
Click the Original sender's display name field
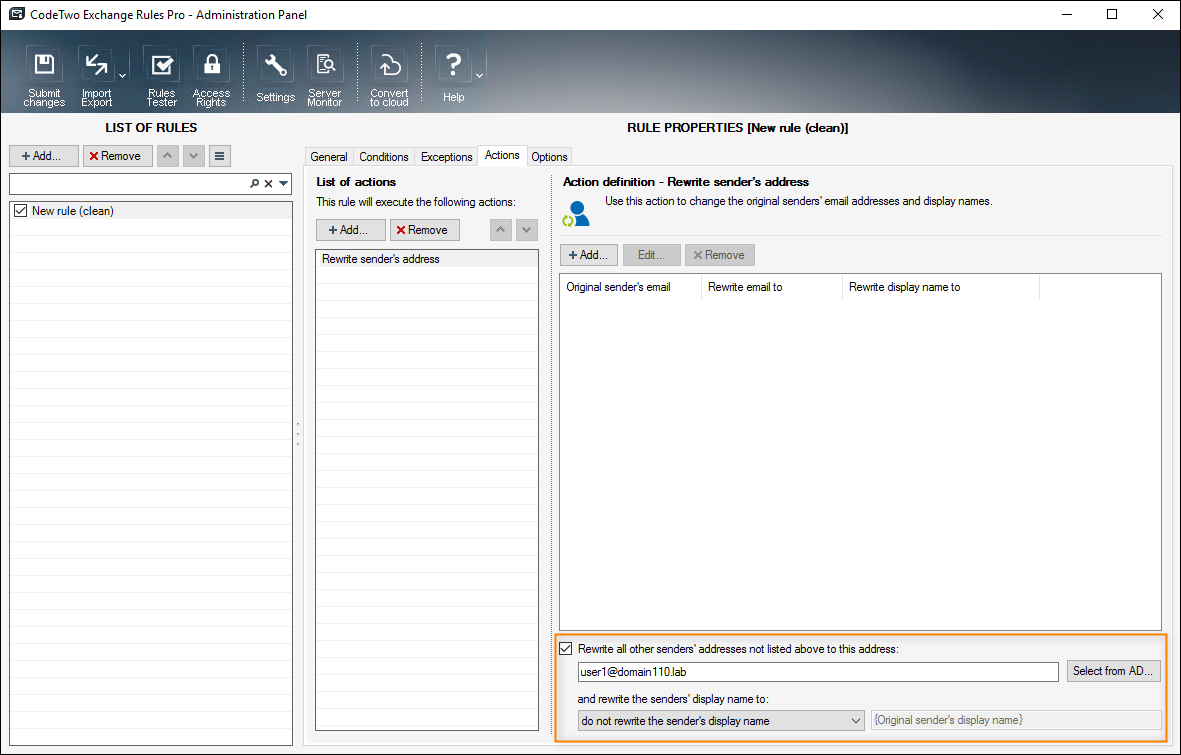coord(1016,720)
